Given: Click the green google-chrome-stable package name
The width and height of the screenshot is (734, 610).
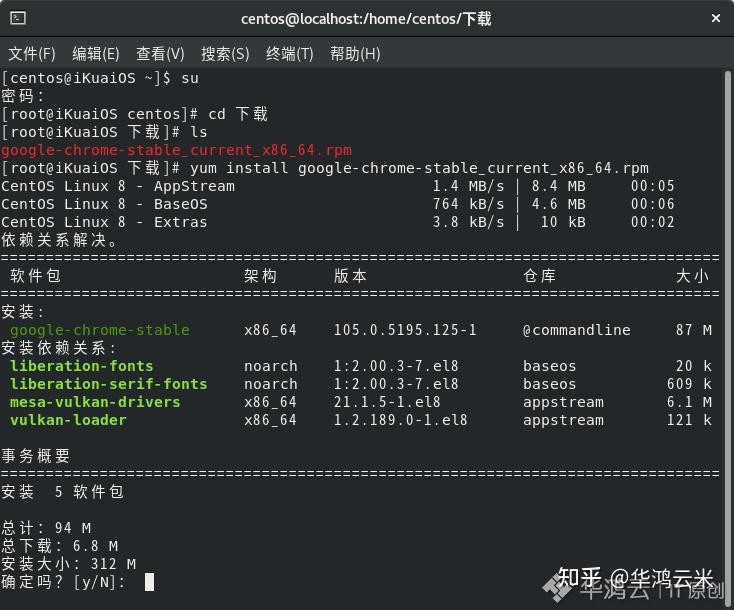Looking at the screenshot, I should point(100,330).
